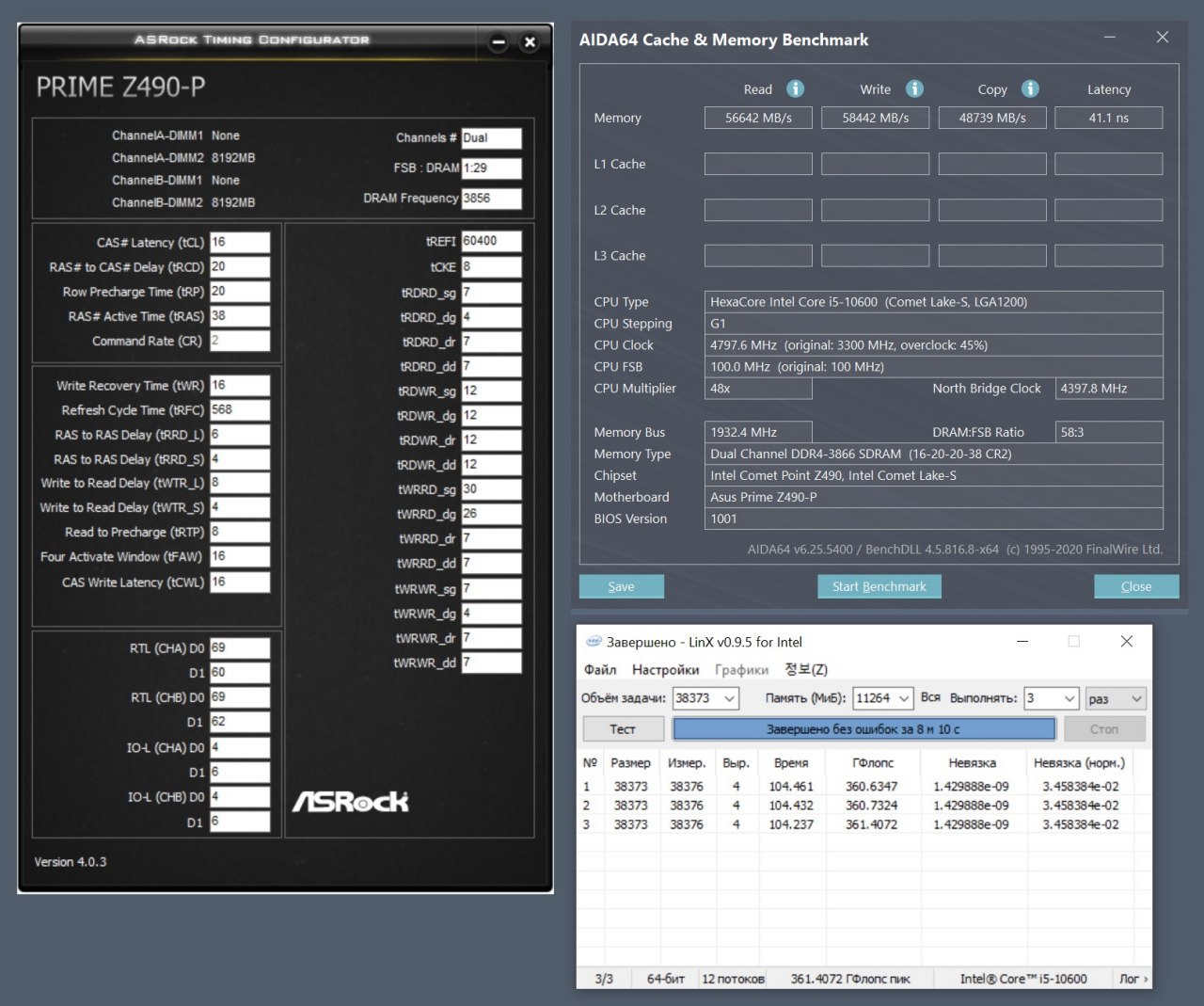This screenshot has height=1006, width=1204.
Task: Click the Memory Copy value 48739 MB/s
Action: [992, 118]
